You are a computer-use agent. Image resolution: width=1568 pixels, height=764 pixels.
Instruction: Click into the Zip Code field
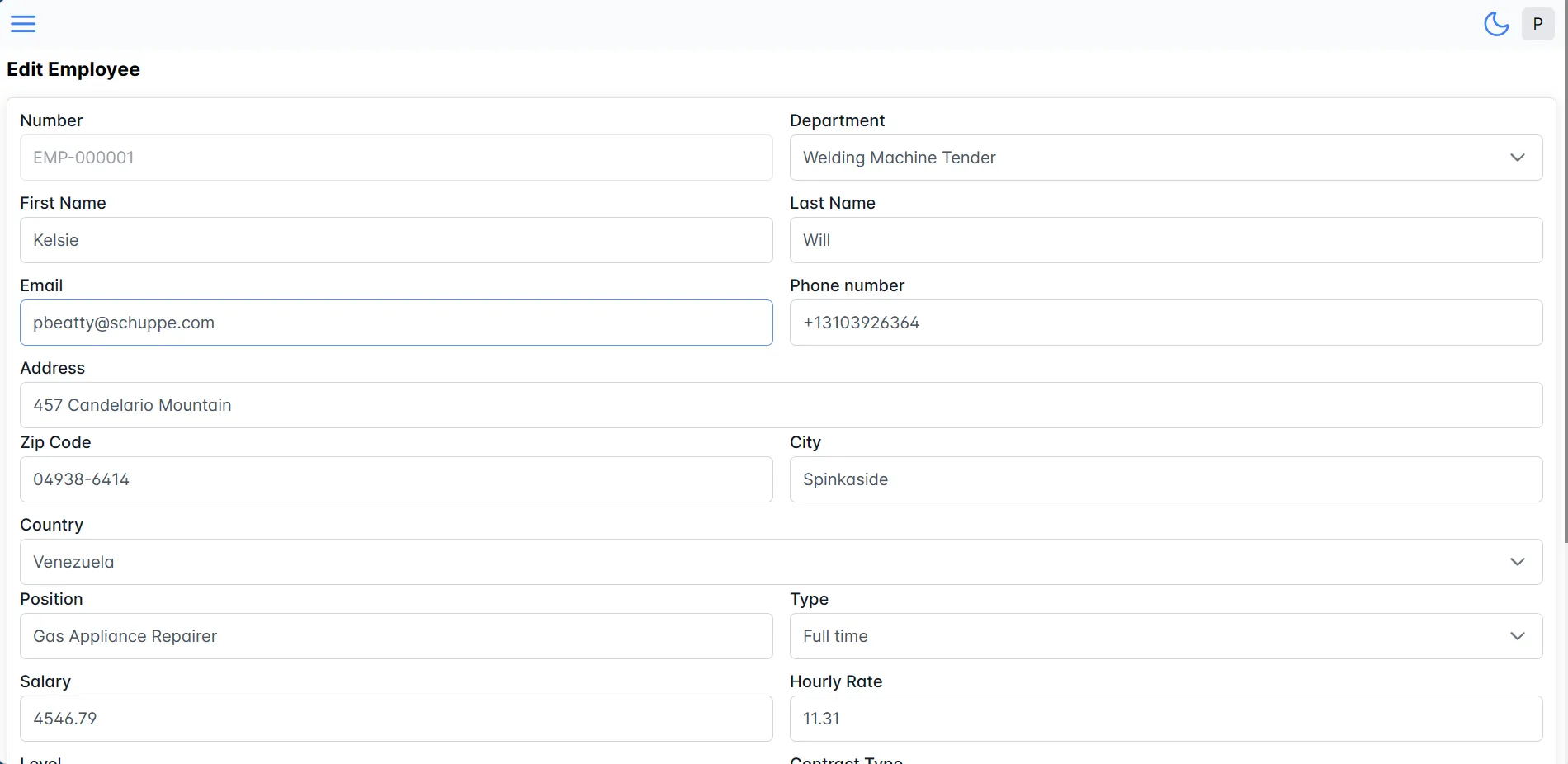396,479
